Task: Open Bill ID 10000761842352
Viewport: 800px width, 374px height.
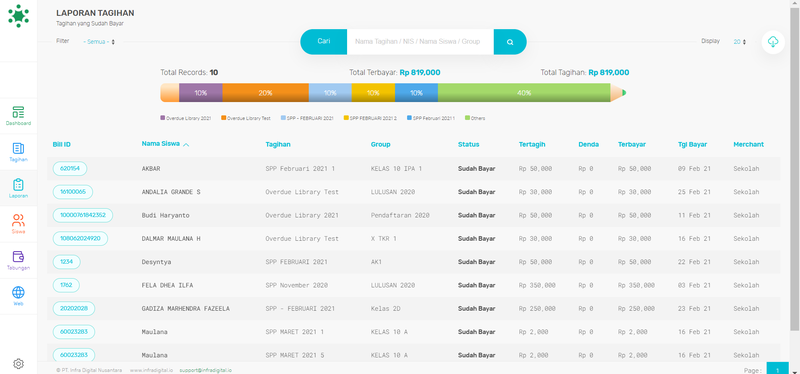Action: [x=83, y=215]
